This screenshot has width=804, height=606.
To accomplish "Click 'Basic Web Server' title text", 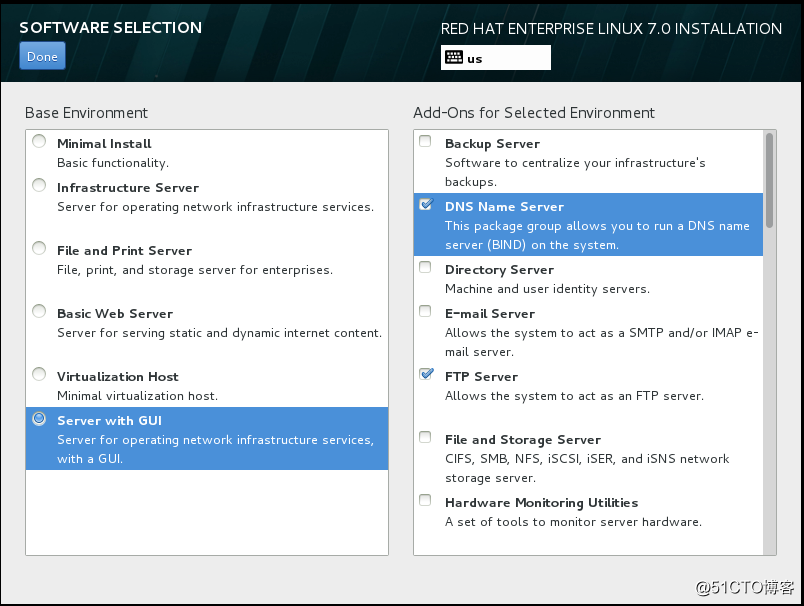I will pos(115,314).
